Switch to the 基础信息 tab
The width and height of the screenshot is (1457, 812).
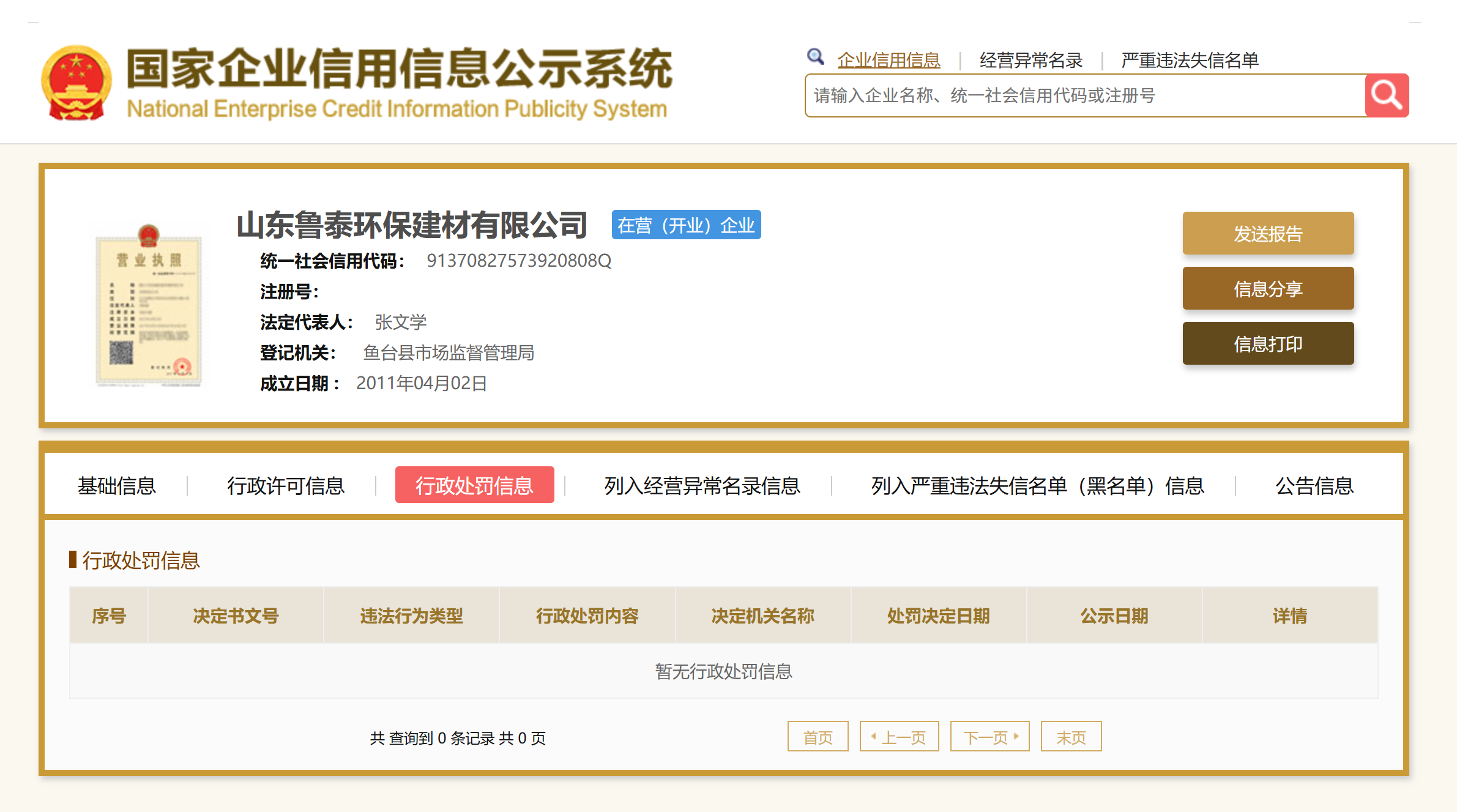click(x=117, y=485)
